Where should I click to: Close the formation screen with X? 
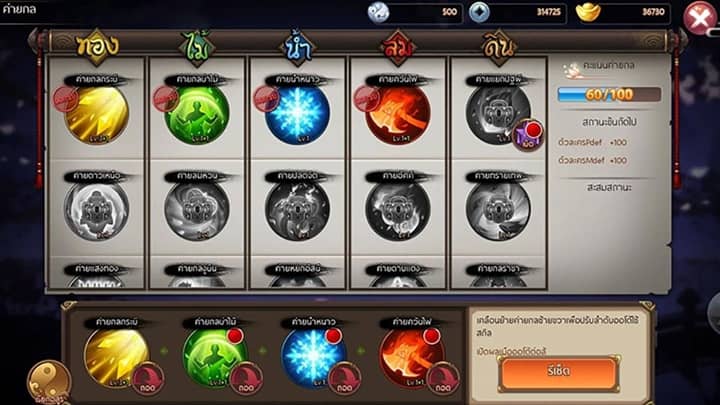[x=700, y=18]
